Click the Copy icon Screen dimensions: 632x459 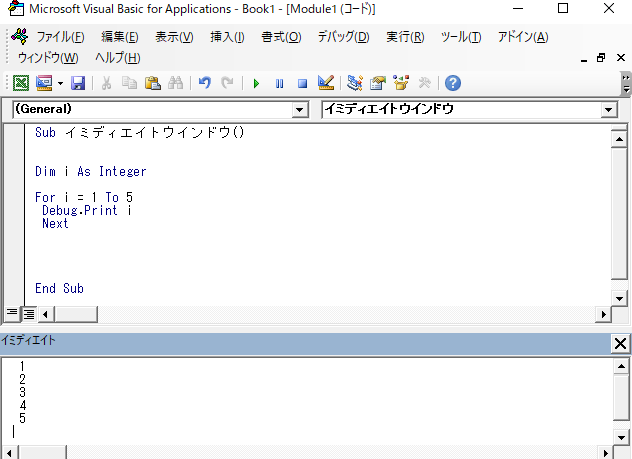129,83
